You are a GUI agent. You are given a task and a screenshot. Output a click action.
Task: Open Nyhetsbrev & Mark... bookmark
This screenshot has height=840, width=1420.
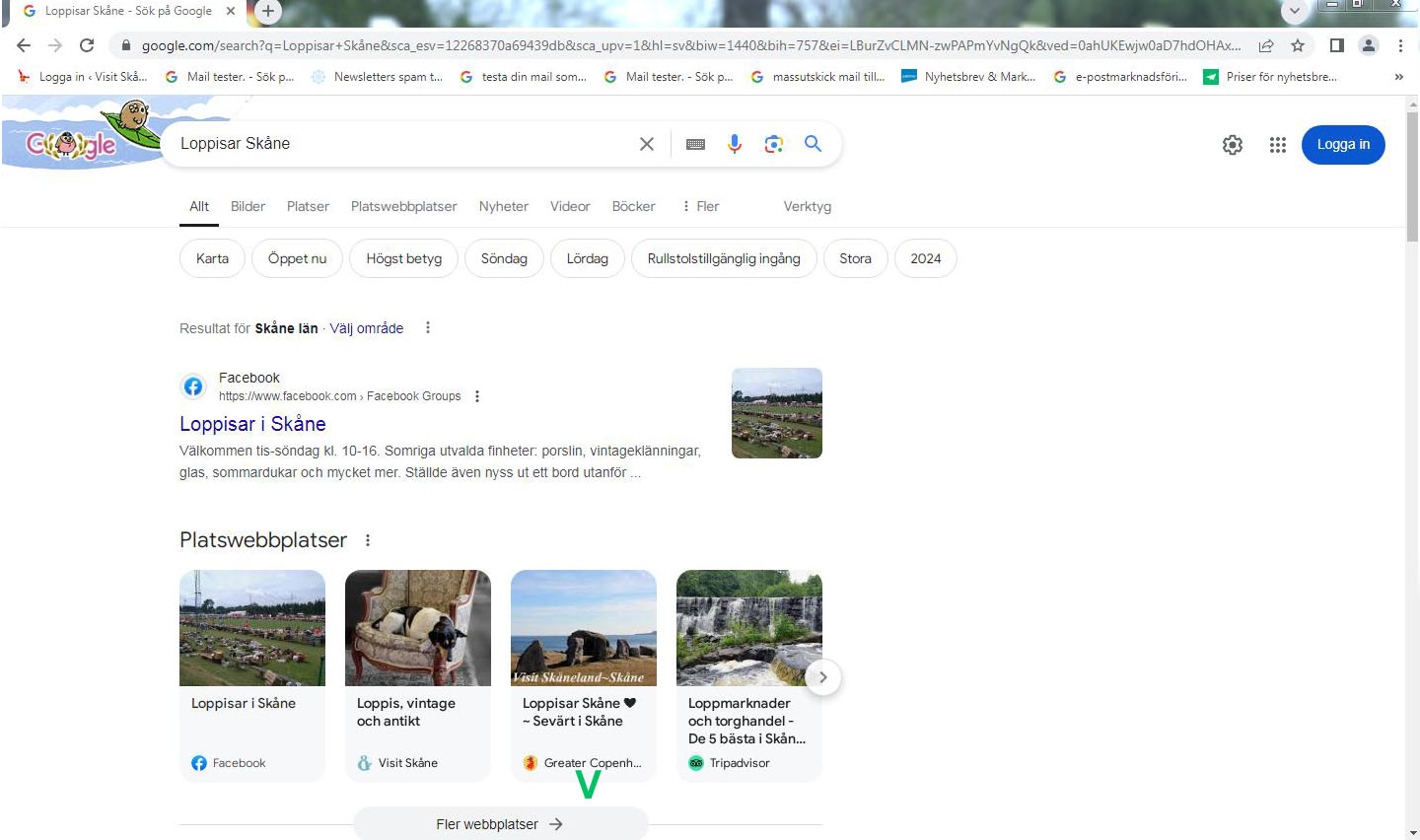coord(968,77)
